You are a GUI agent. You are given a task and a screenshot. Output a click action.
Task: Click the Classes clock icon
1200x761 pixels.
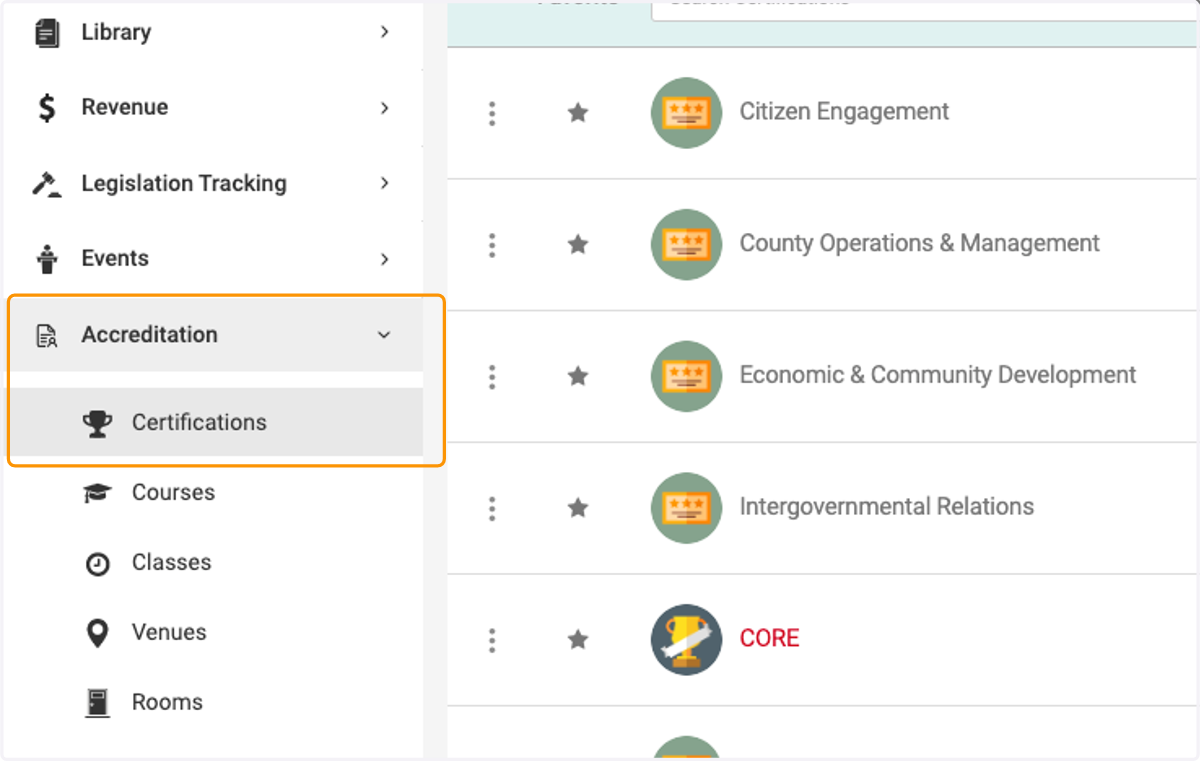[97, 564]
